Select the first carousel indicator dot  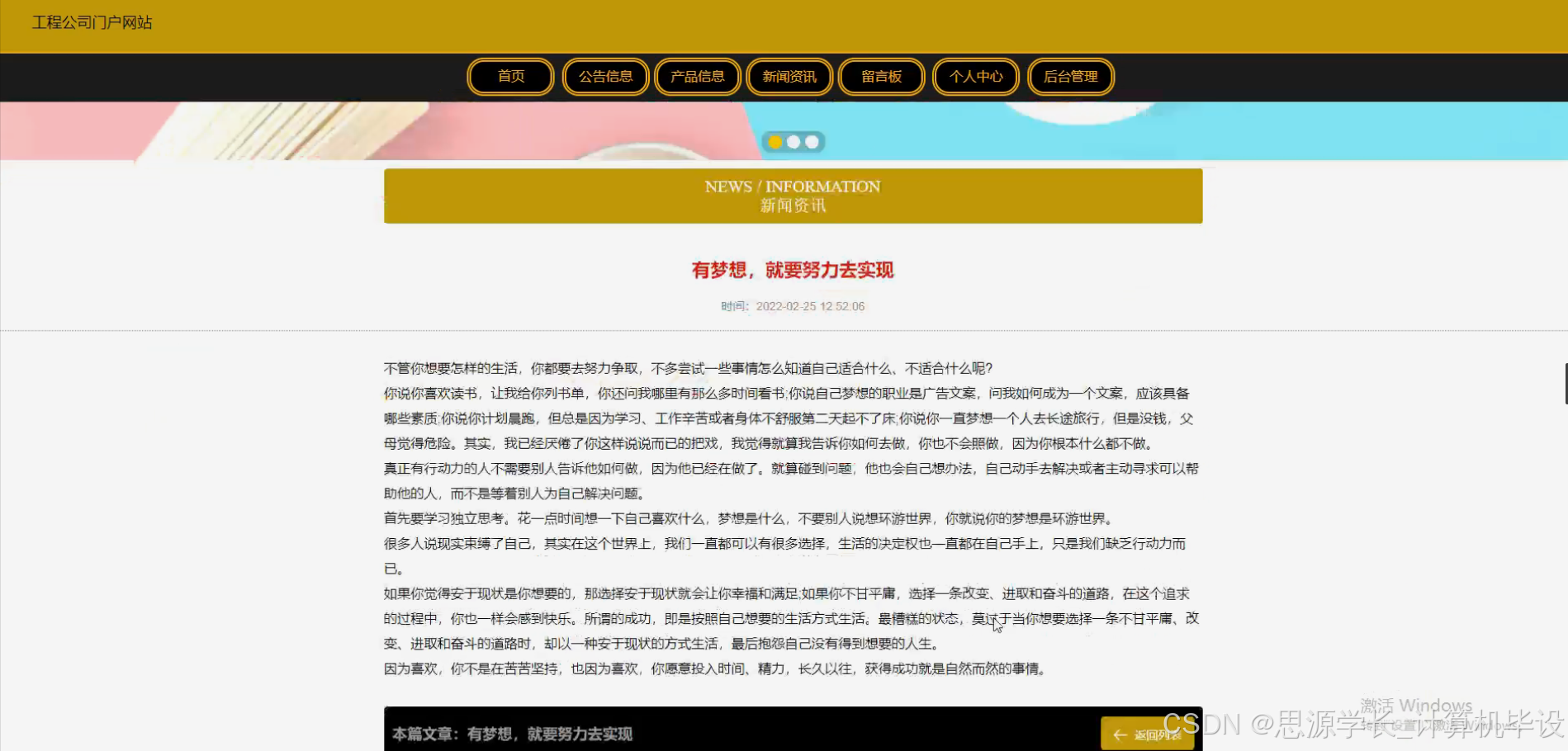(775, 142)
